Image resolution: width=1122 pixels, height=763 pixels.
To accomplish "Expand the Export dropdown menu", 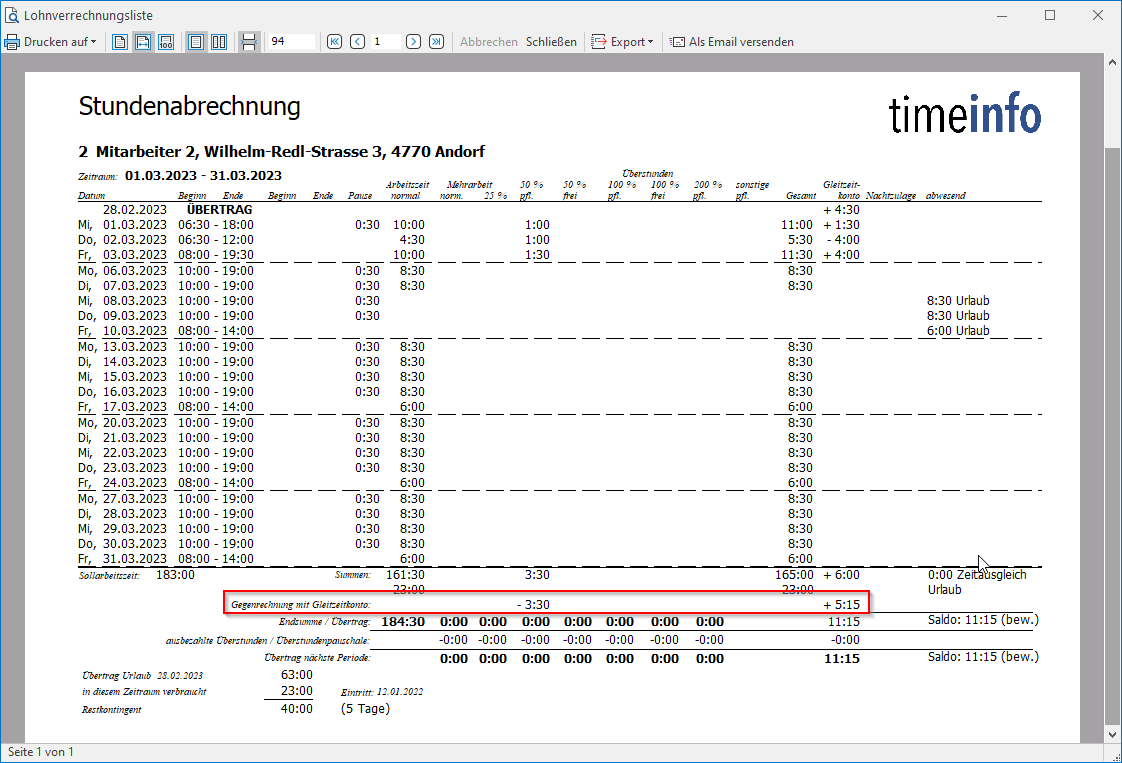I will pyautogui.click(x=622, y=42).
